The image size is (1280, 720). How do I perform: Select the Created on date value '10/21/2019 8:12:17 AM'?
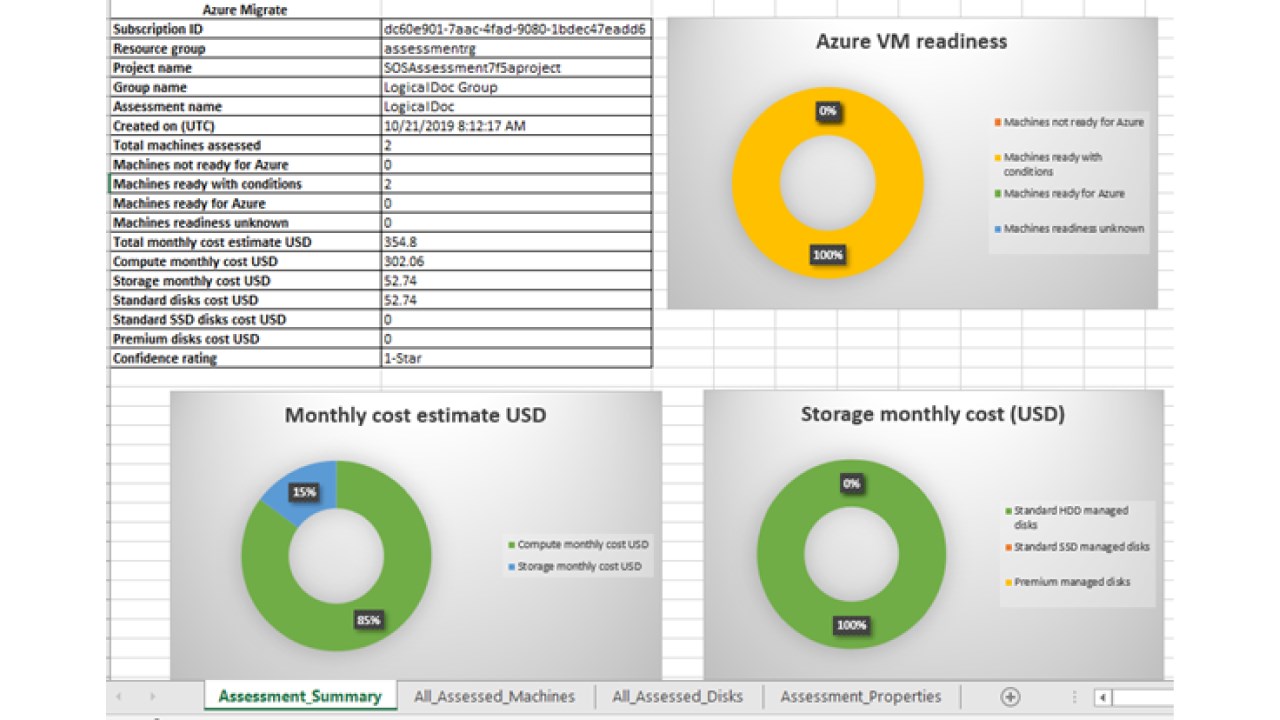click(x=516, y=126)
